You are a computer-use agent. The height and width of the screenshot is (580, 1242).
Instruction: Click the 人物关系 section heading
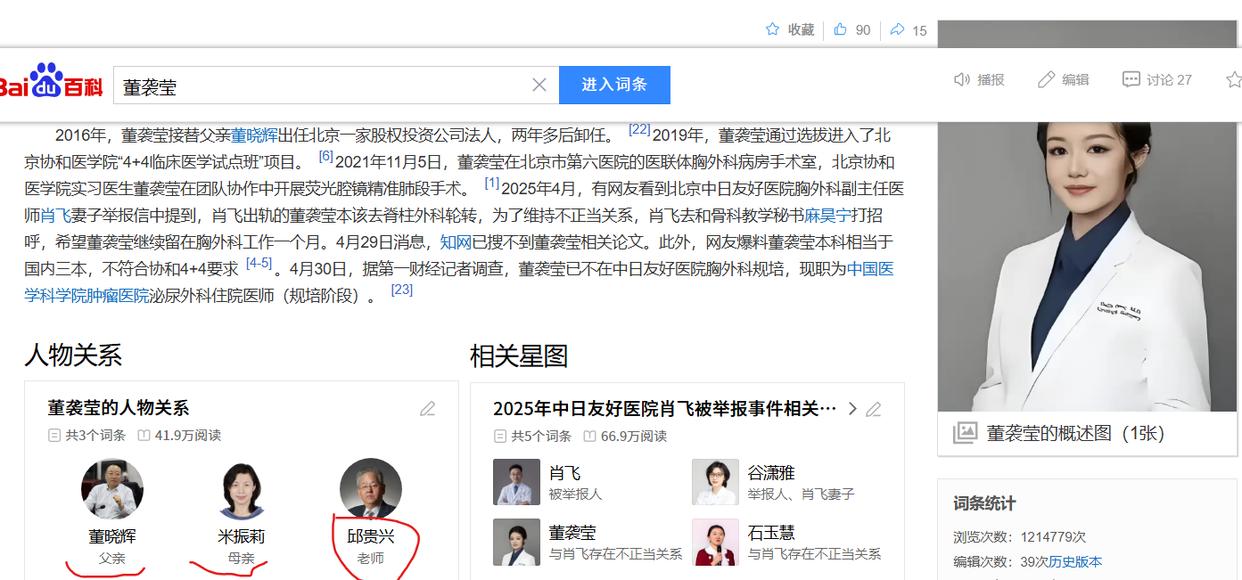tap(73, 355)
